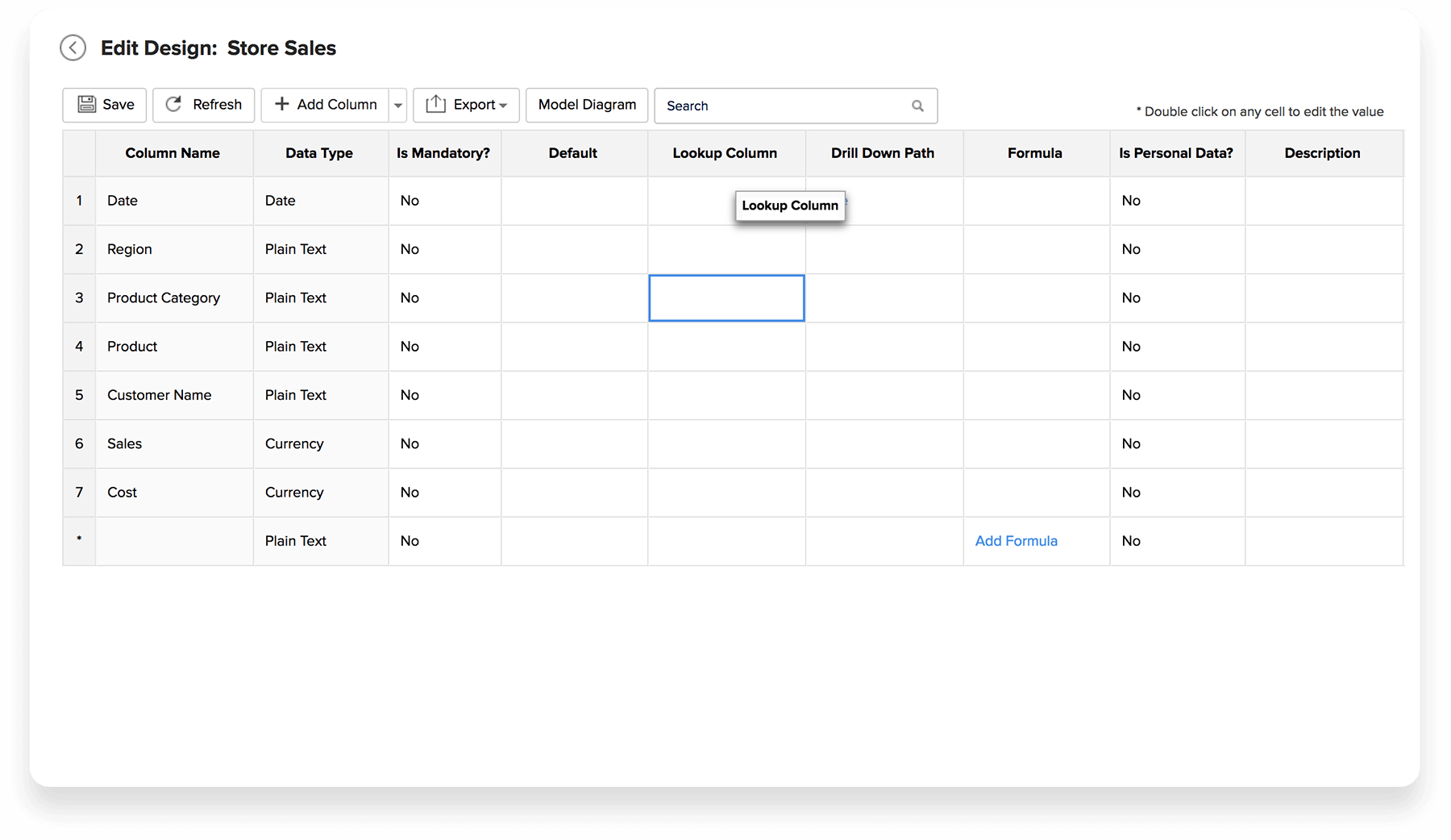Select the Data Type cell for Sales
This screenshot has width=1451, height=840.
tap(320, 444)
